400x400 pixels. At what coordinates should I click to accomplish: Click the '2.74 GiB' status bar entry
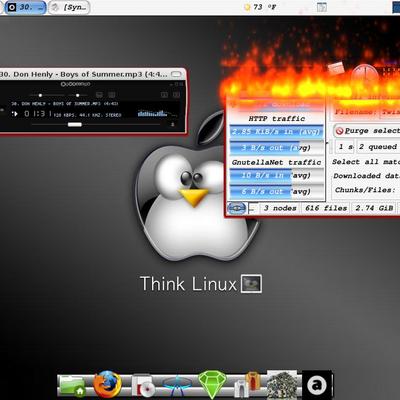(374, 208)
